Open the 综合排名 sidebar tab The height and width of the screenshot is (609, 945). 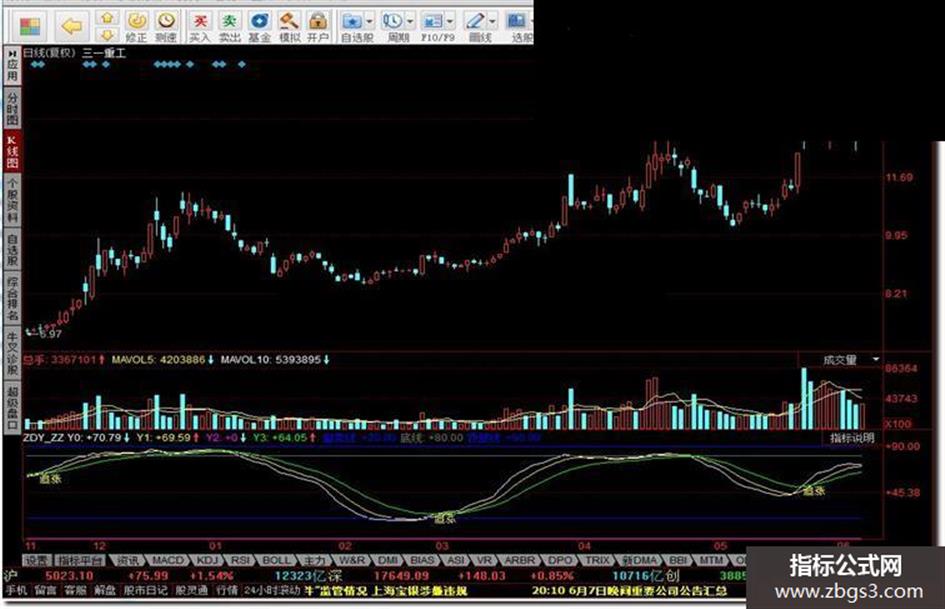pos(12,298)
